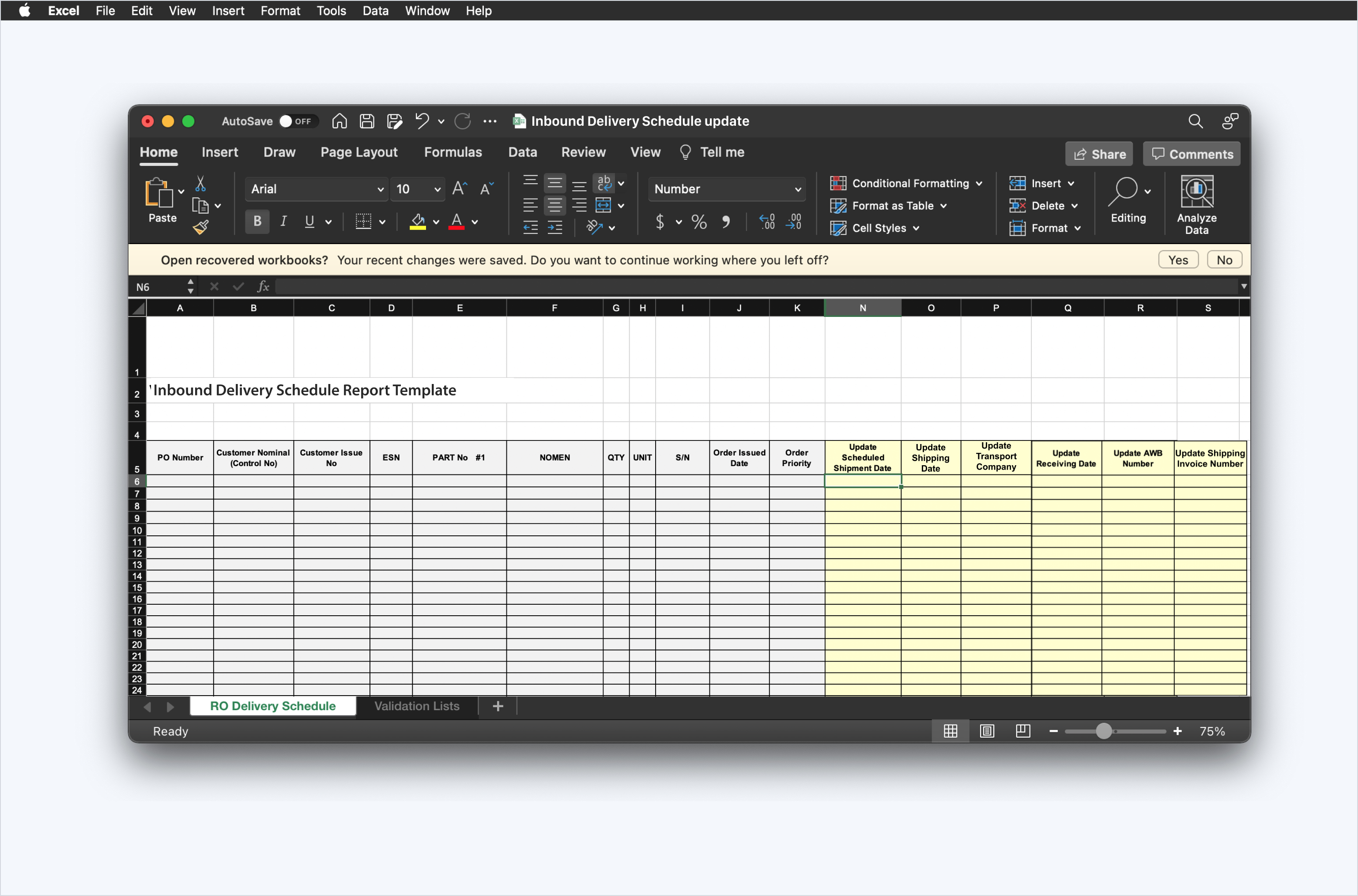
Task: Click the insert function fx icon
Action: click(x=262, y=286)
